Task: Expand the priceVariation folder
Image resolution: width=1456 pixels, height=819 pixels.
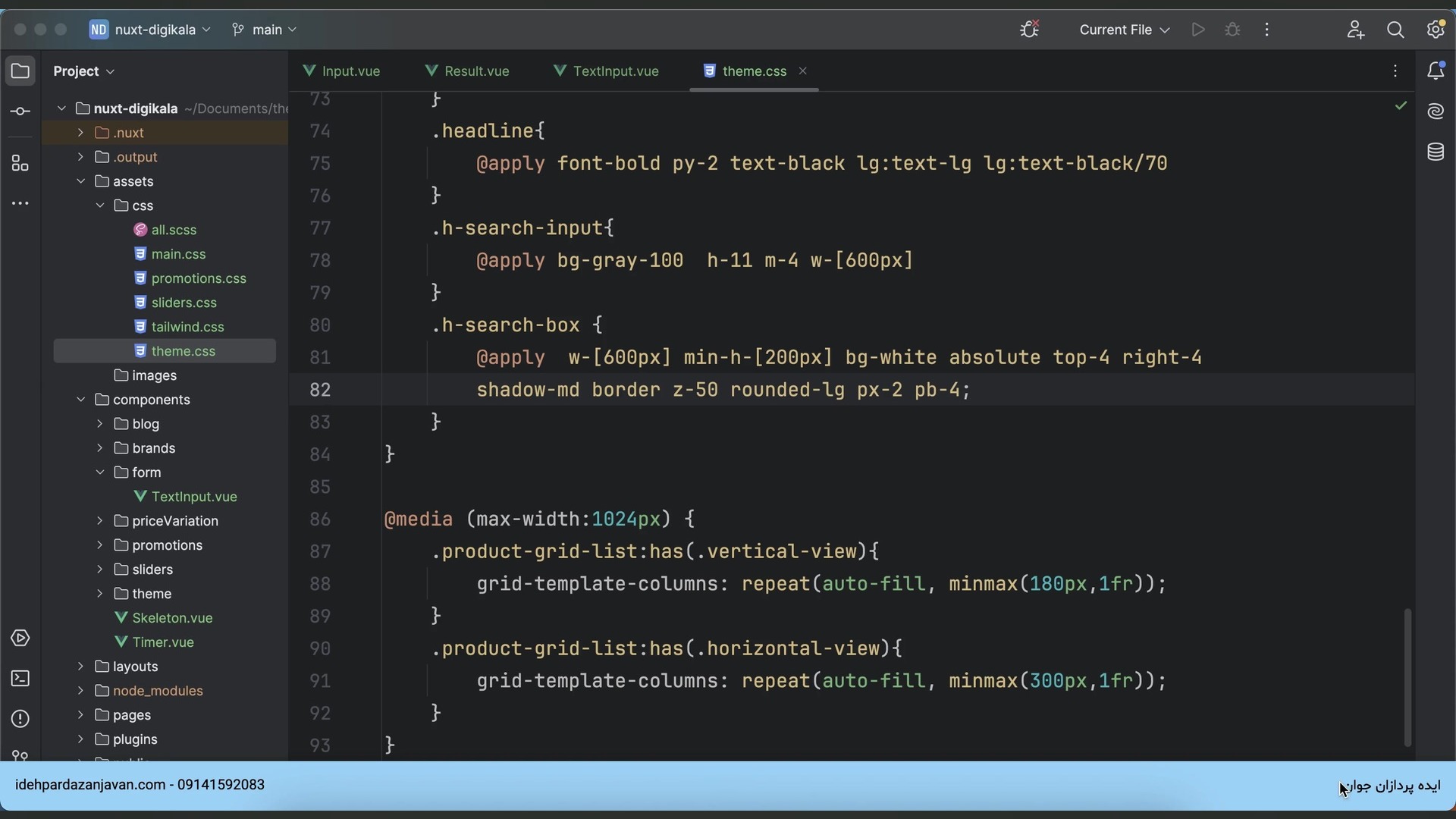Action: [99, 521]
